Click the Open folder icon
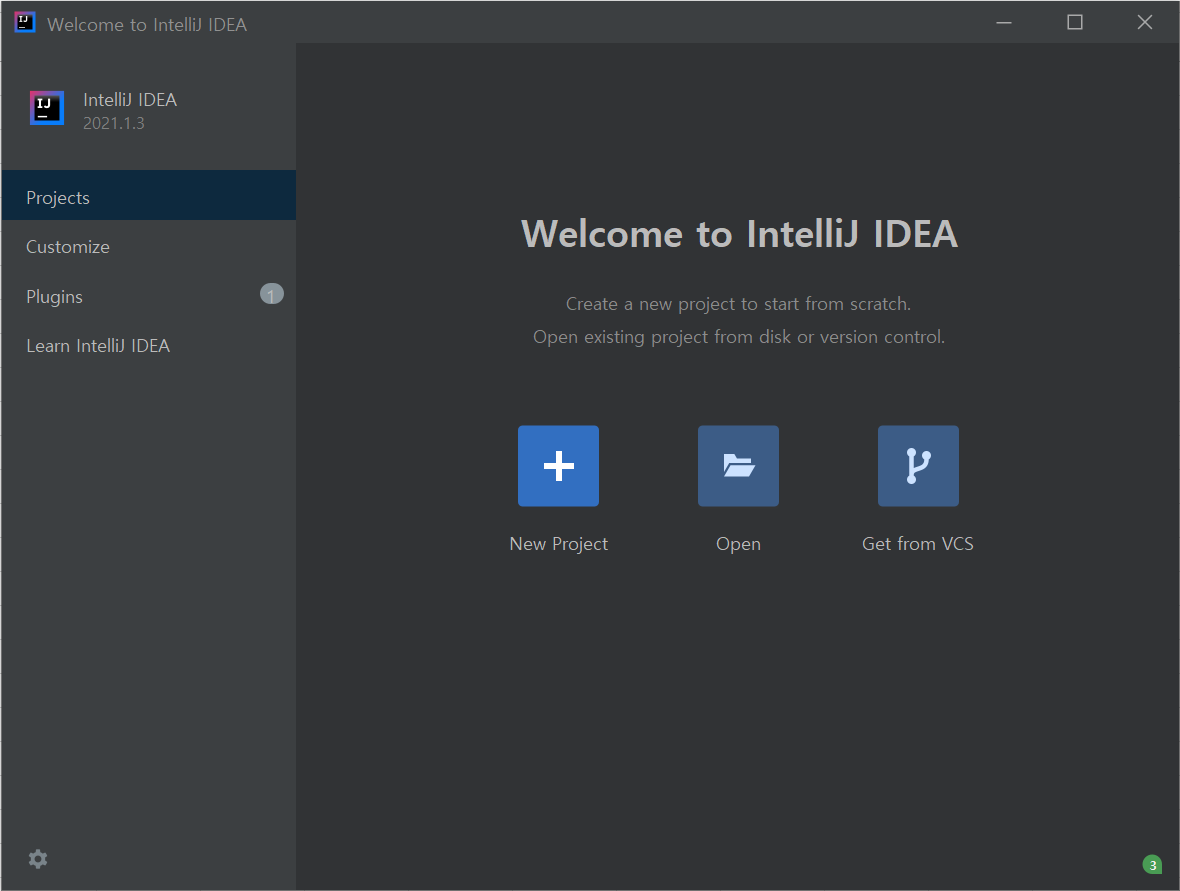Screen dimensions: 1180x891 click(738, 466)
